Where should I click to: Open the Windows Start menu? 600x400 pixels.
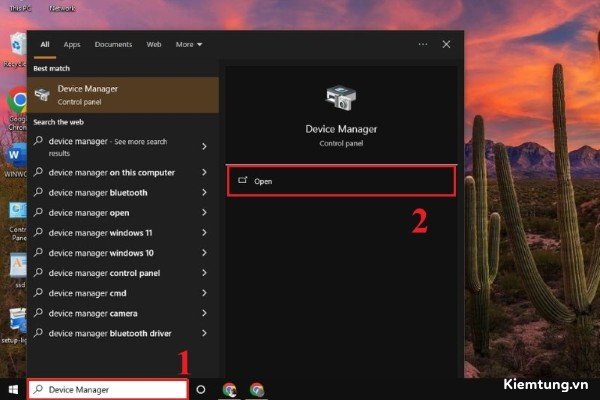pos(13,390)
